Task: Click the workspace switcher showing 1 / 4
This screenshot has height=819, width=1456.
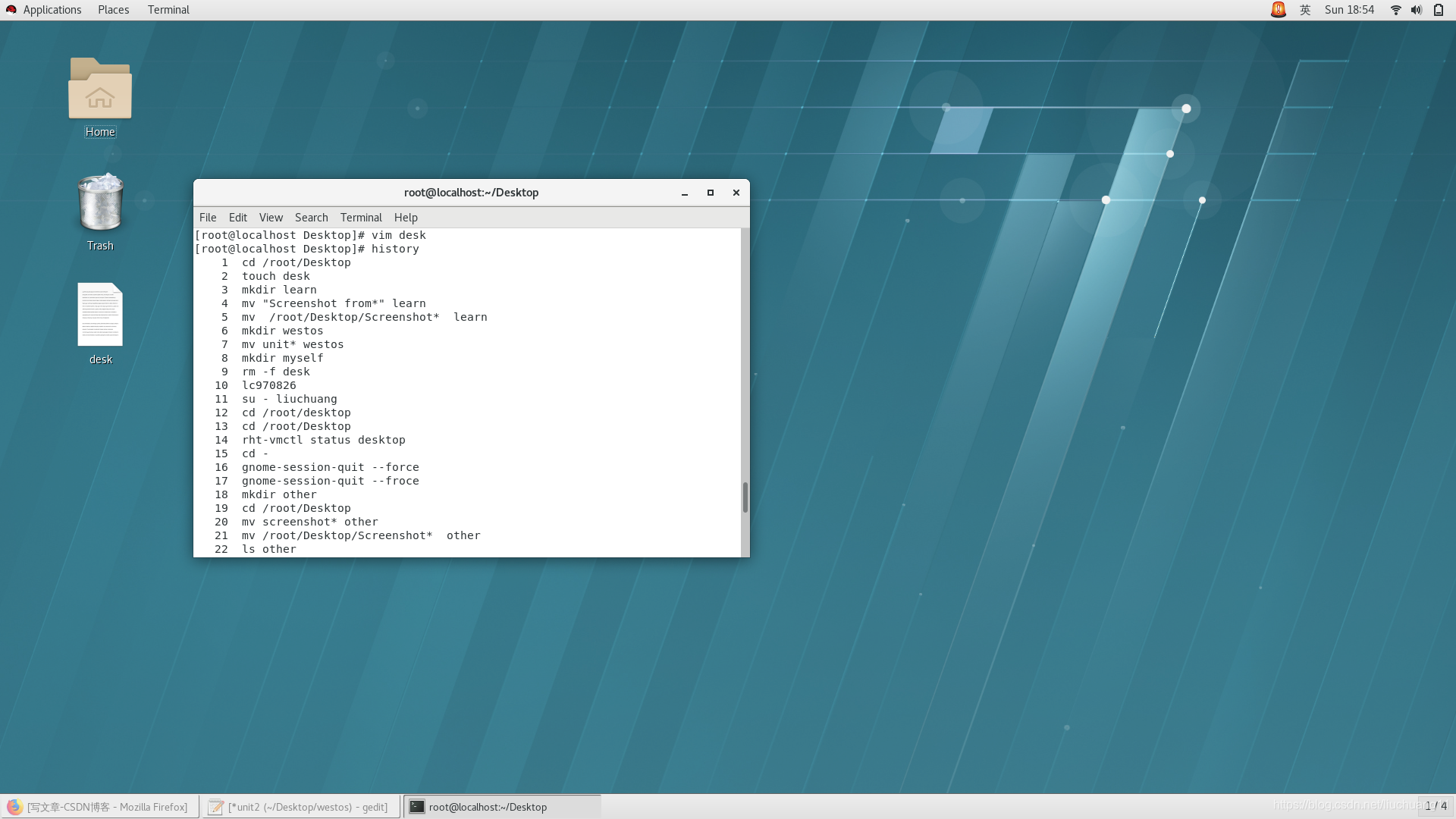Action: (x=1436, y=806)
